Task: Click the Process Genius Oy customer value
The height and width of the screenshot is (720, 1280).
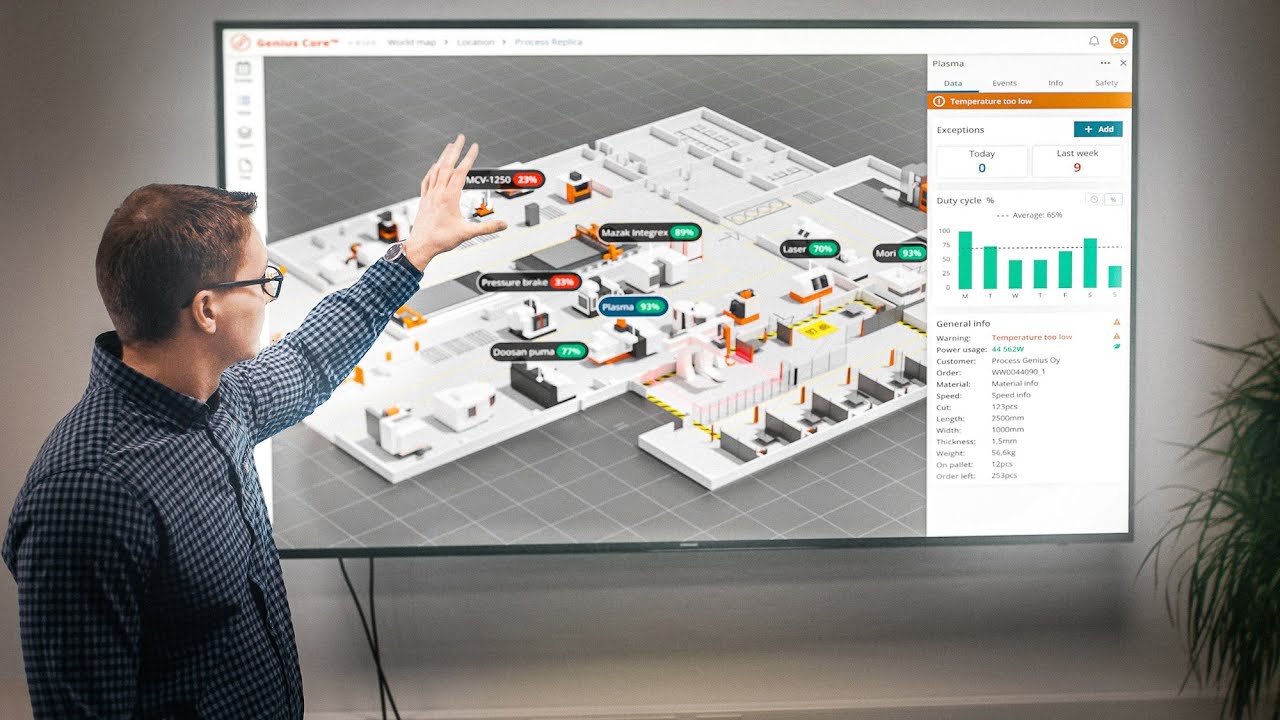Action: (1025, 360)
